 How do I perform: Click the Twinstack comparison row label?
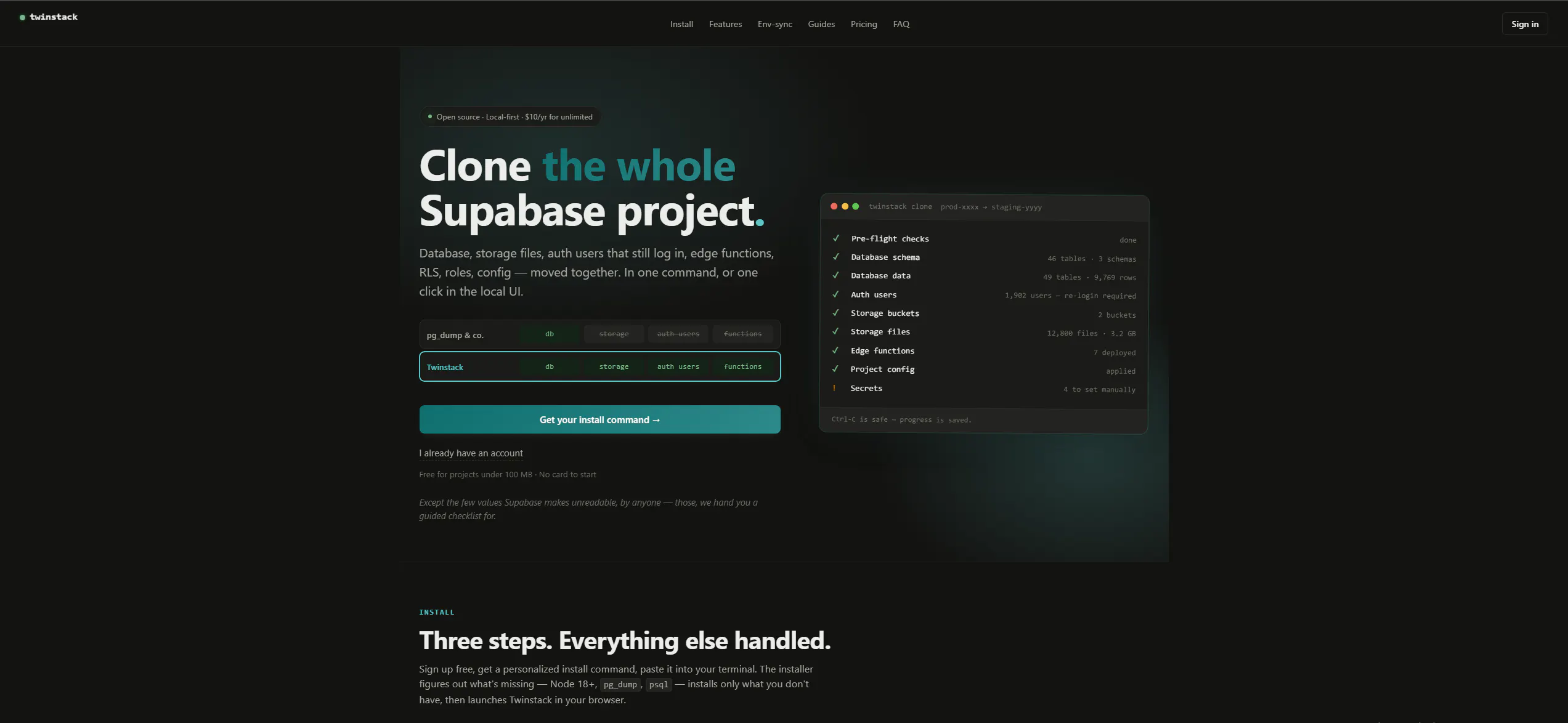coord(445,367)
